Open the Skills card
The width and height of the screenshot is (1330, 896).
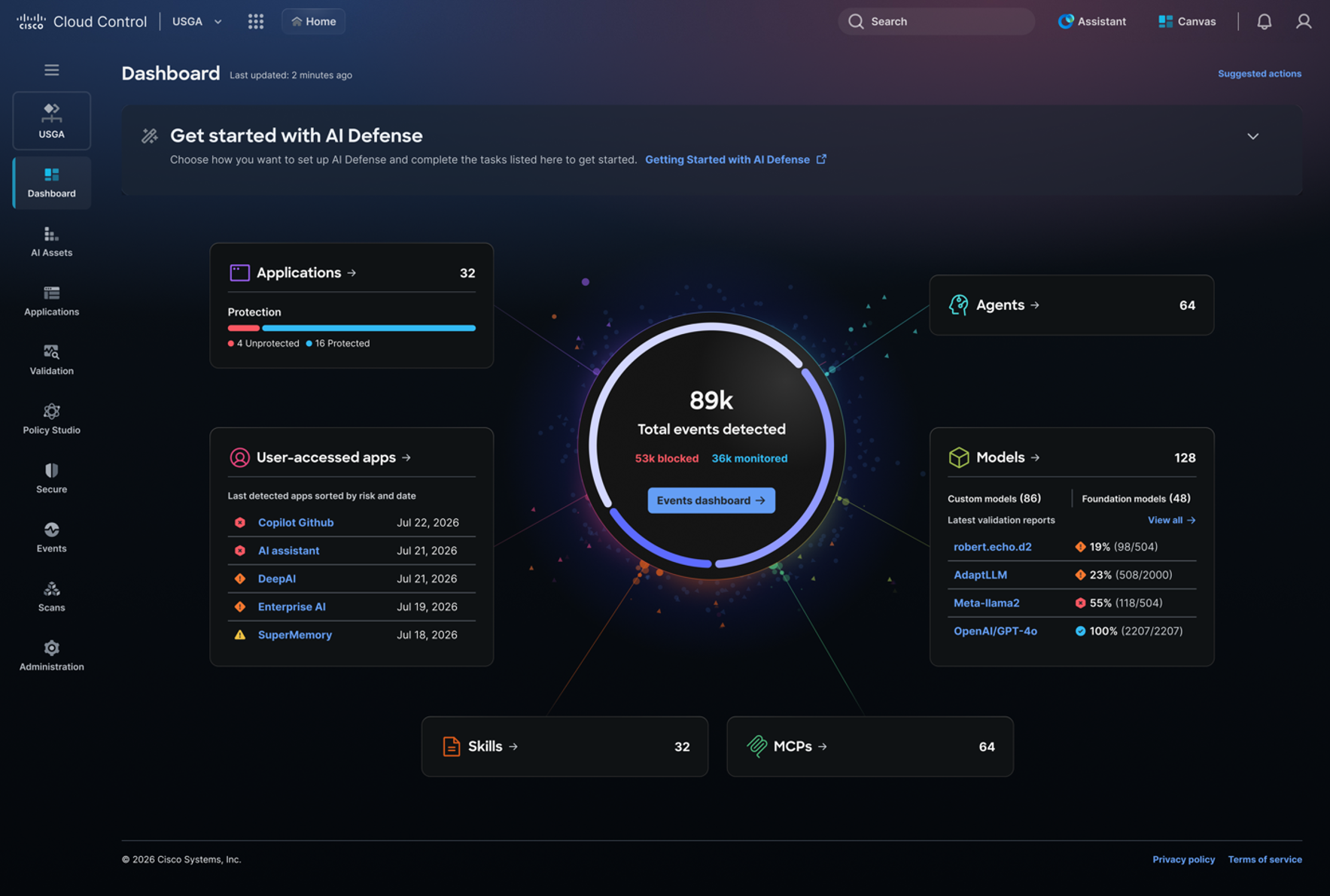[565, 746]
